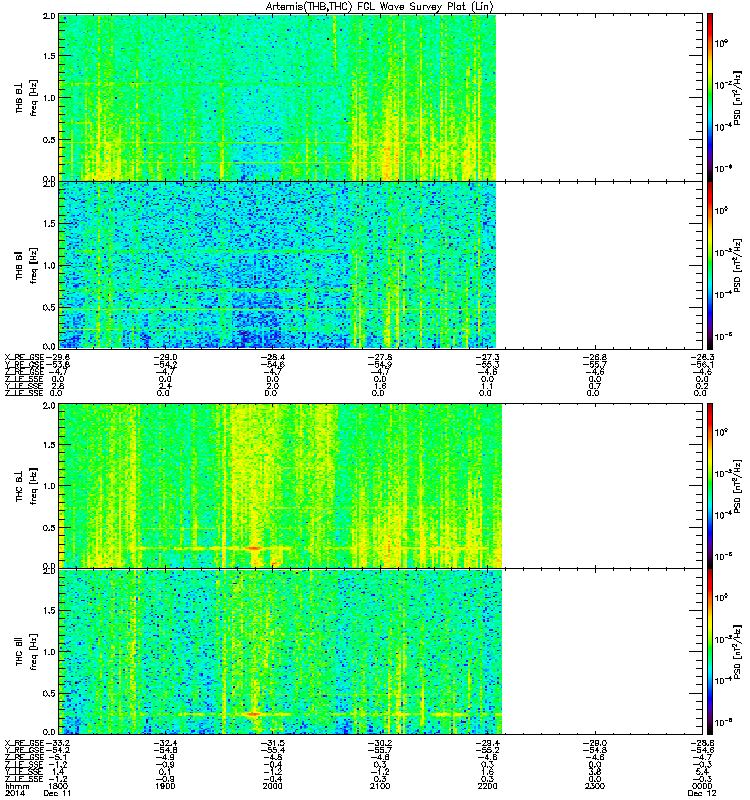The width and height of the screenshot is (750, 800).
Task: Click the 1.5 frequency tick on THB B∥ axis
Action: [x=49, y=223]
